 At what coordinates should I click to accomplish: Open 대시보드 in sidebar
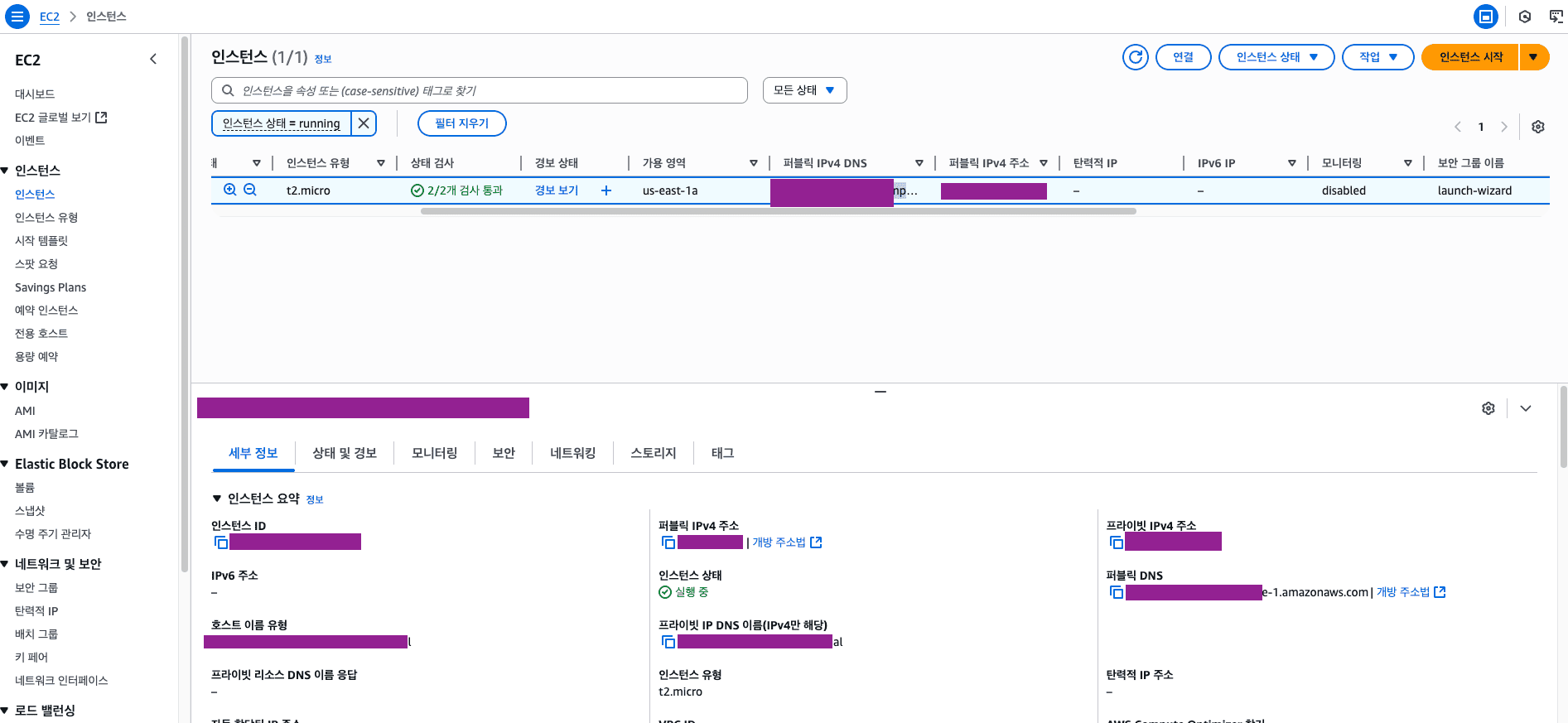point(35,94)
